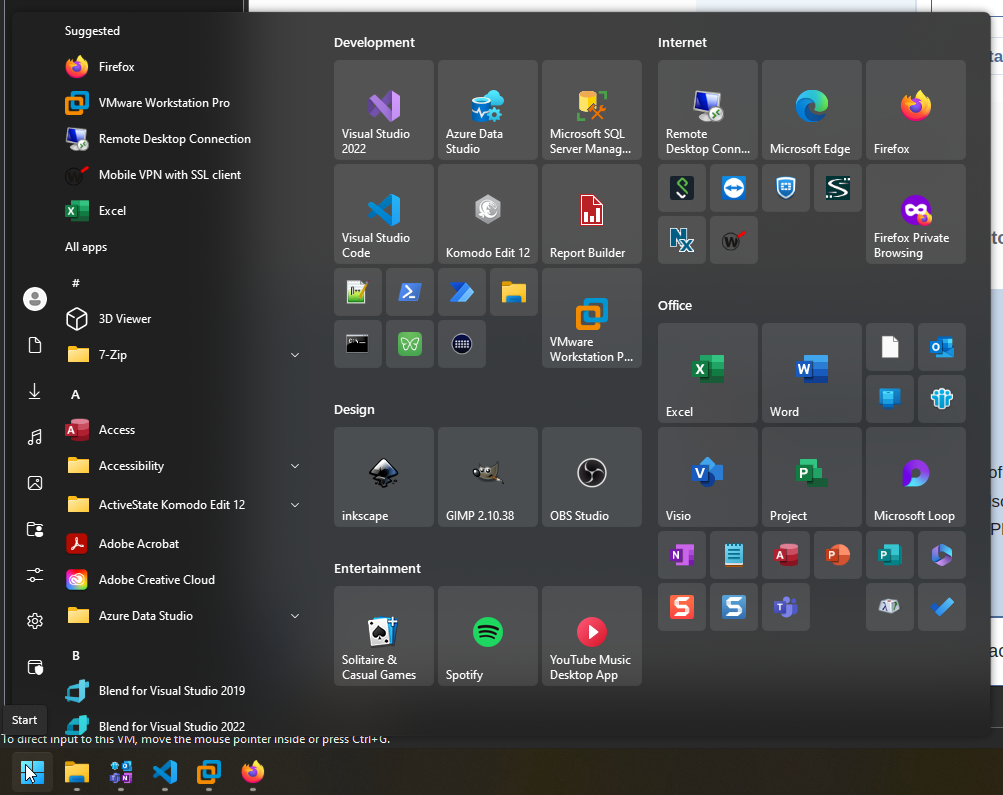The height and width of the screenshot is (795, 1003).
Task: Expand the Accessibility folder chevron
Action: click(x=295, y=466)
